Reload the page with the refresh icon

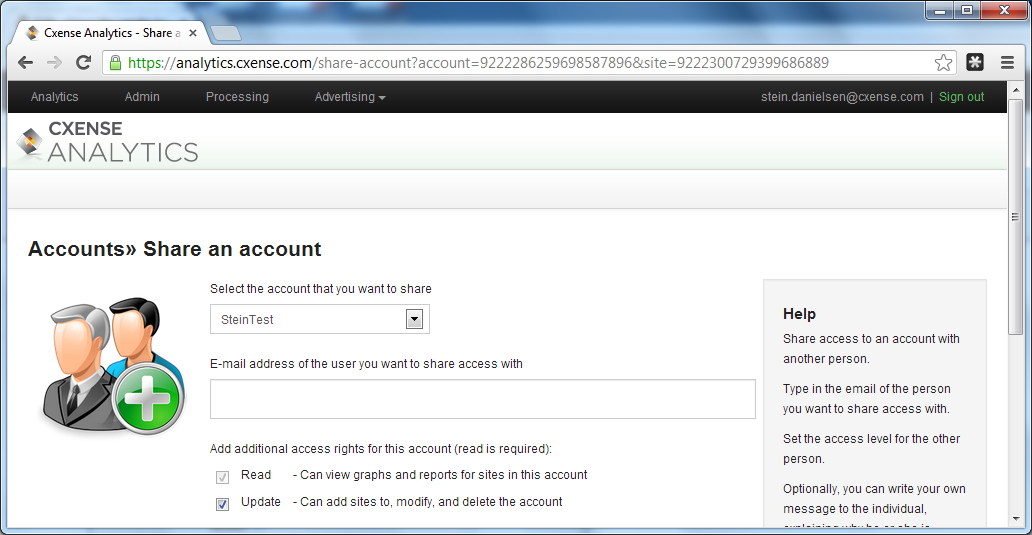point(84,63)
